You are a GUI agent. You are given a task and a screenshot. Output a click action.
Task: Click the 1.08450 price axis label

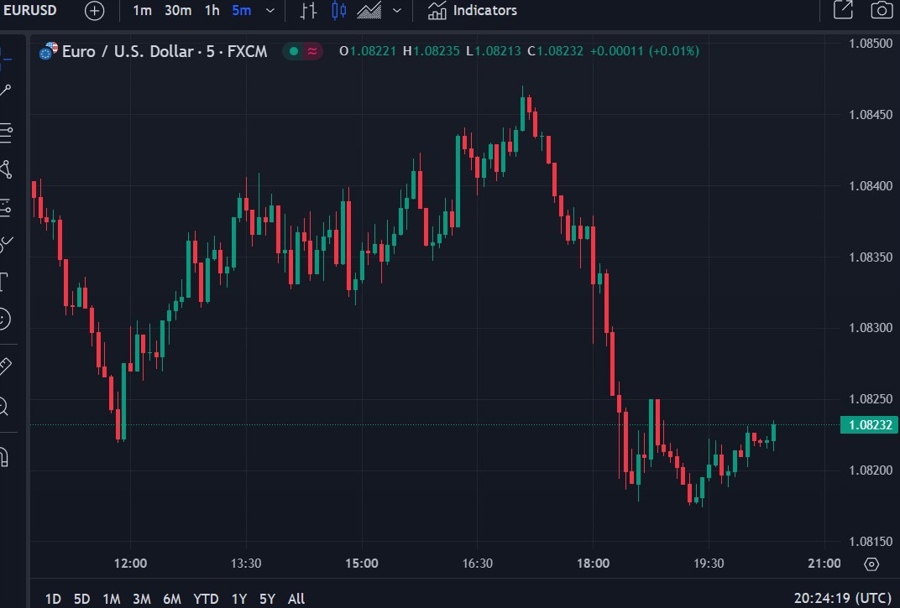coord(870,115)
